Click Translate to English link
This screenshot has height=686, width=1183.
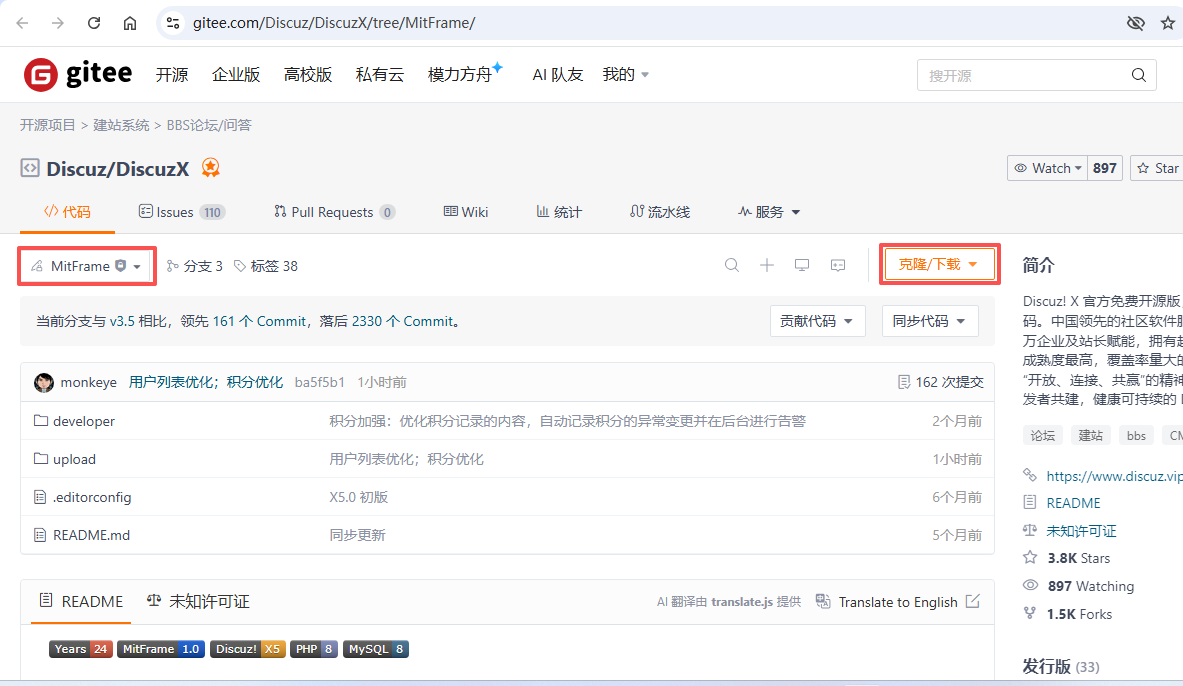click(x=897, y=602)
